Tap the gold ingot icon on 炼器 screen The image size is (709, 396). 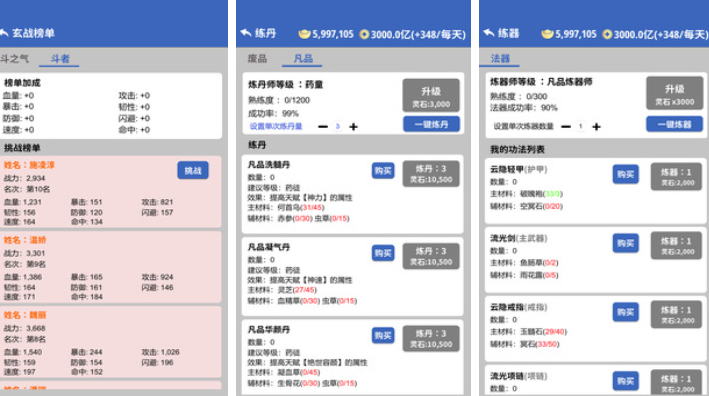pos(548,34)
